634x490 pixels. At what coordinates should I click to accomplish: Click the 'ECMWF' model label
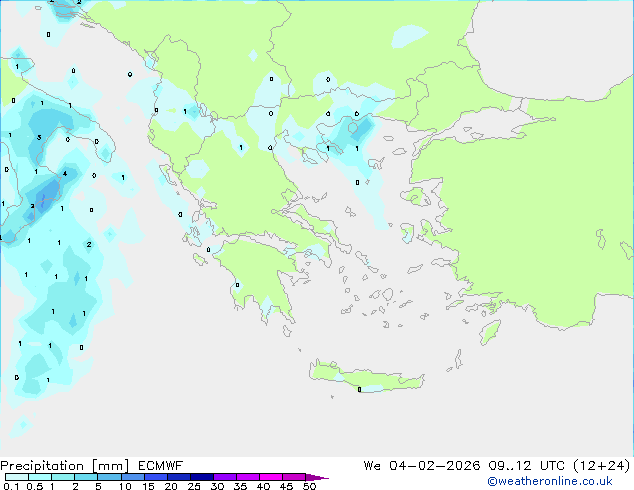pos(161,466)
